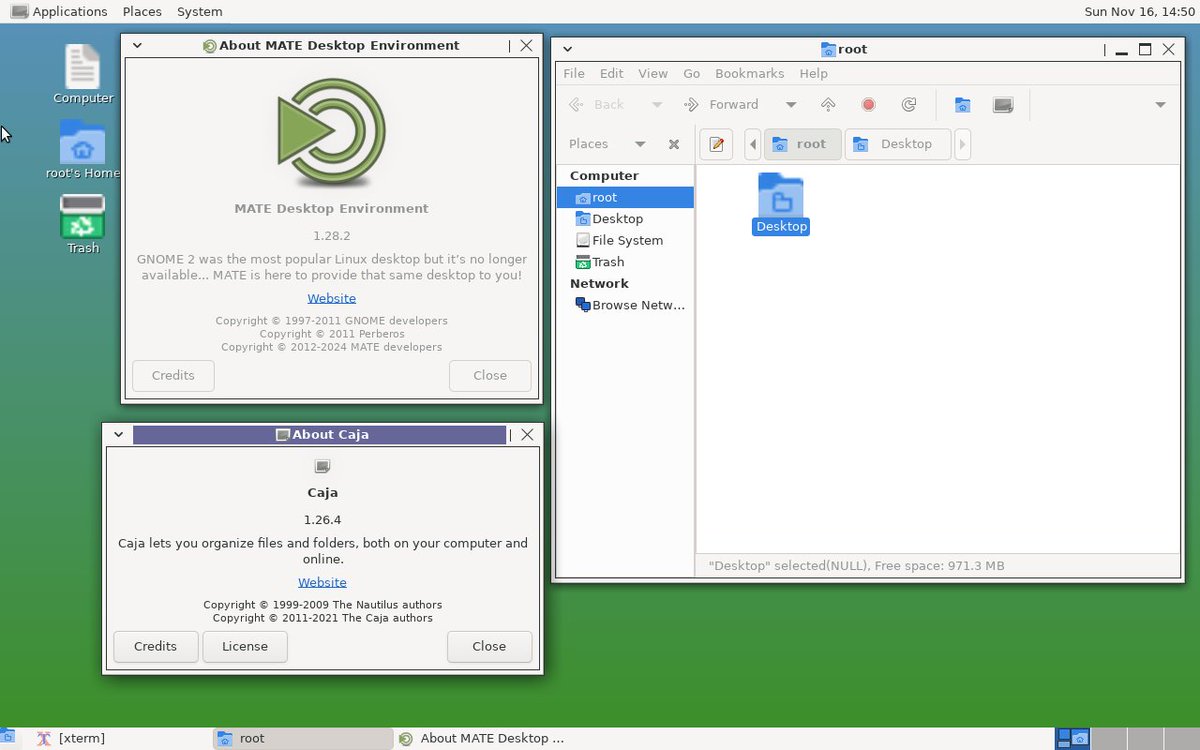Select Desktop in Places sidebar
1200x750 pixels.
coord(625,219)
